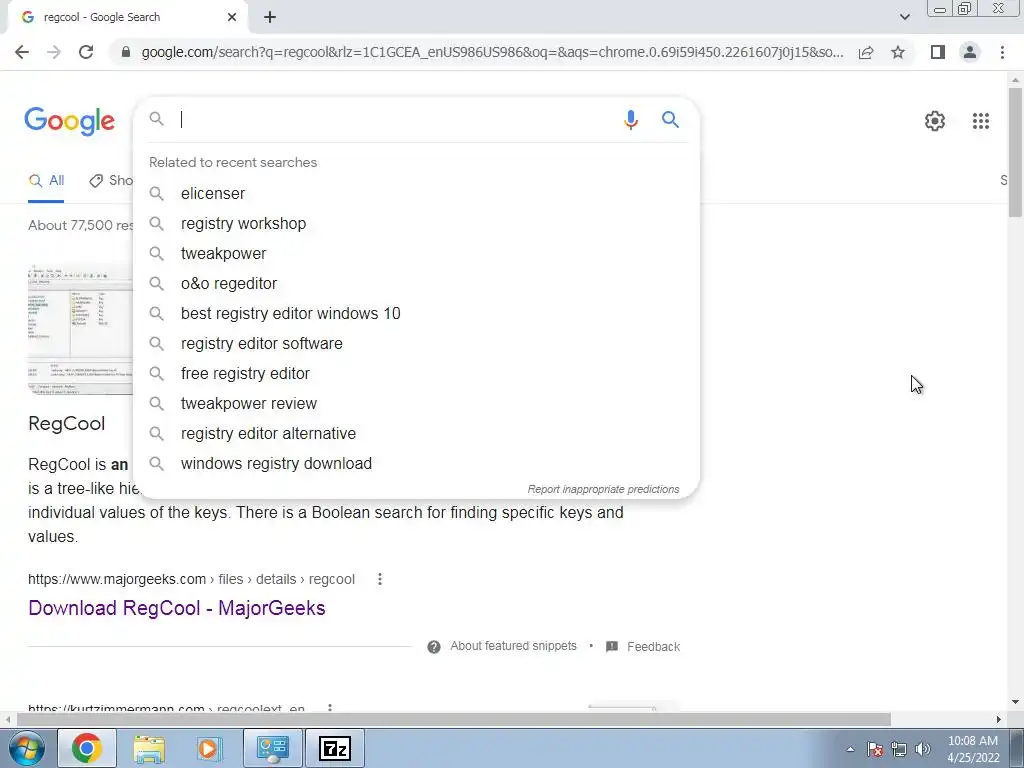Click the padlock site info icon

coord(126,52)
